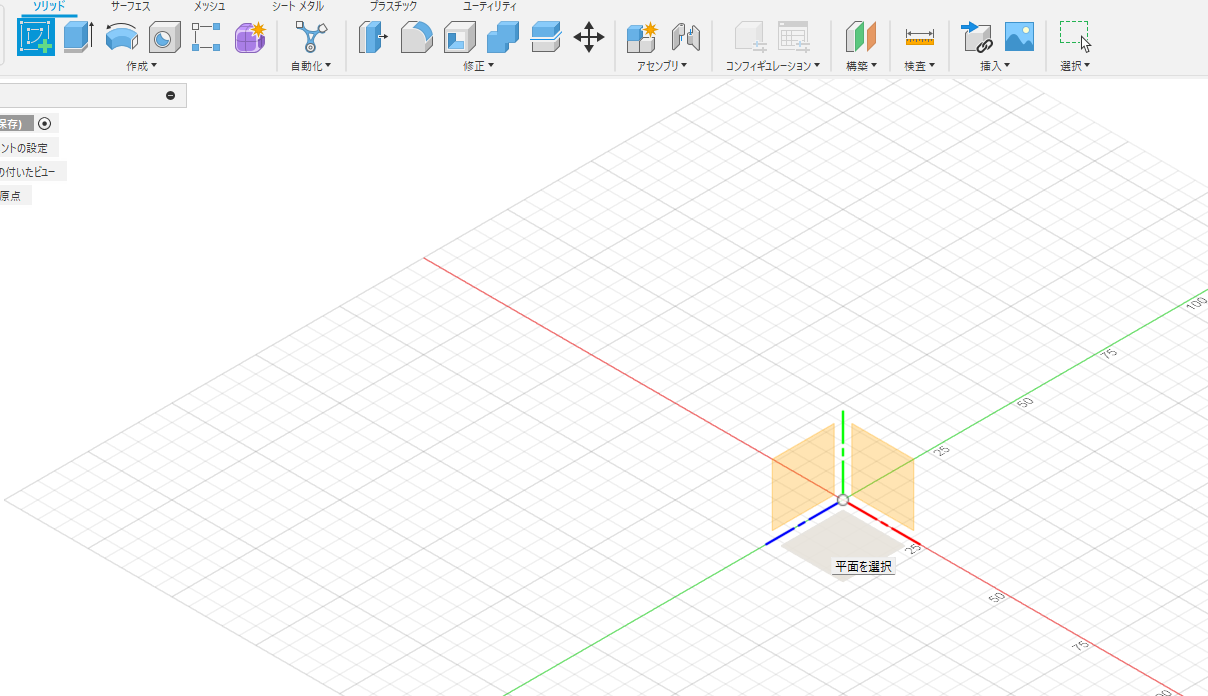
Task: Select the Revolve tool
Action: click(122, 38)
